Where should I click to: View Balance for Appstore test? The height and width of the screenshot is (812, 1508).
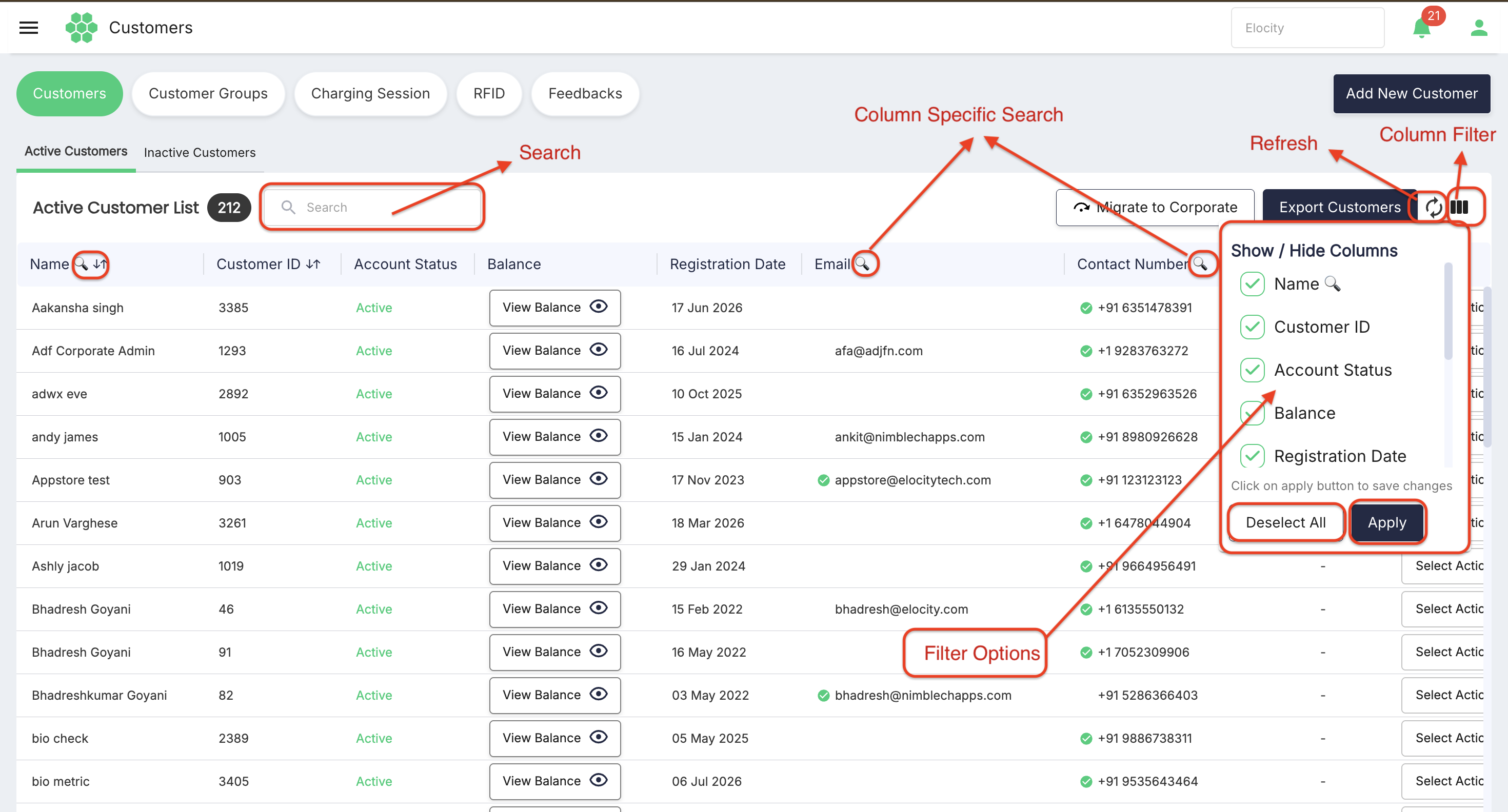(555, 480)
